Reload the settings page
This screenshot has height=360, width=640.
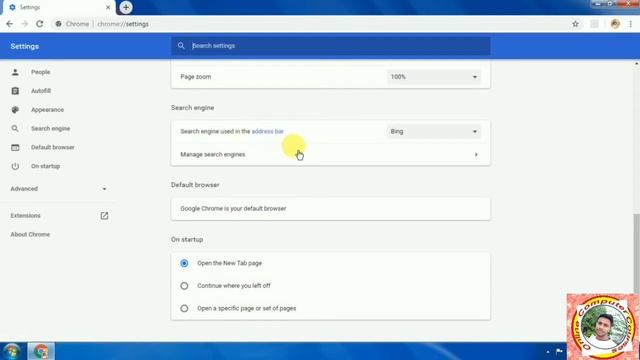[40, 24]
